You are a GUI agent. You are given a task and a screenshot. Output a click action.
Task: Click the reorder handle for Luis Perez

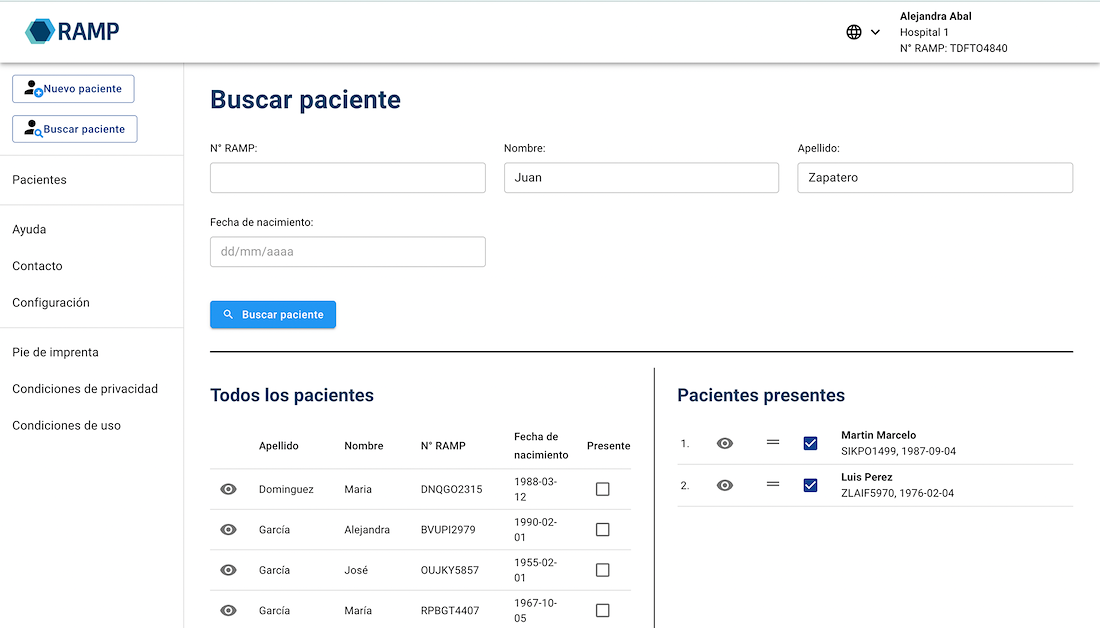click(773, 485)
